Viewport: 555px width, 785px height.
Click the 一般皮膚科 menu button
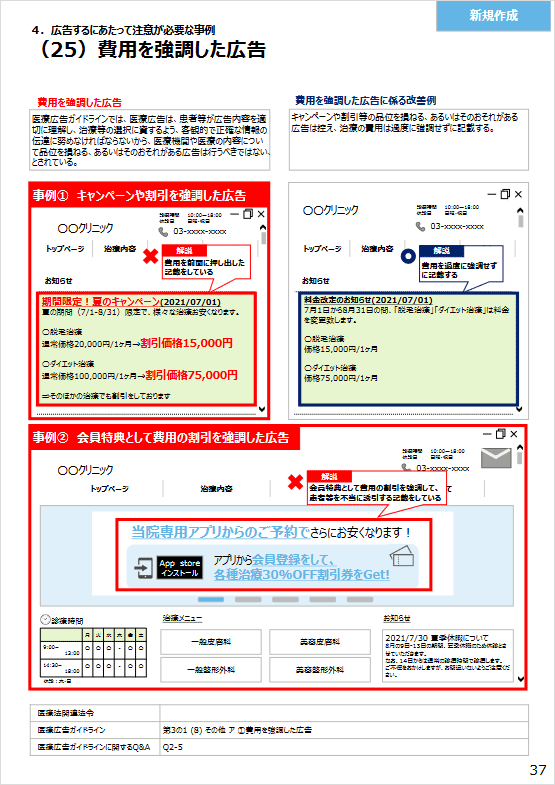coord(211,642)
